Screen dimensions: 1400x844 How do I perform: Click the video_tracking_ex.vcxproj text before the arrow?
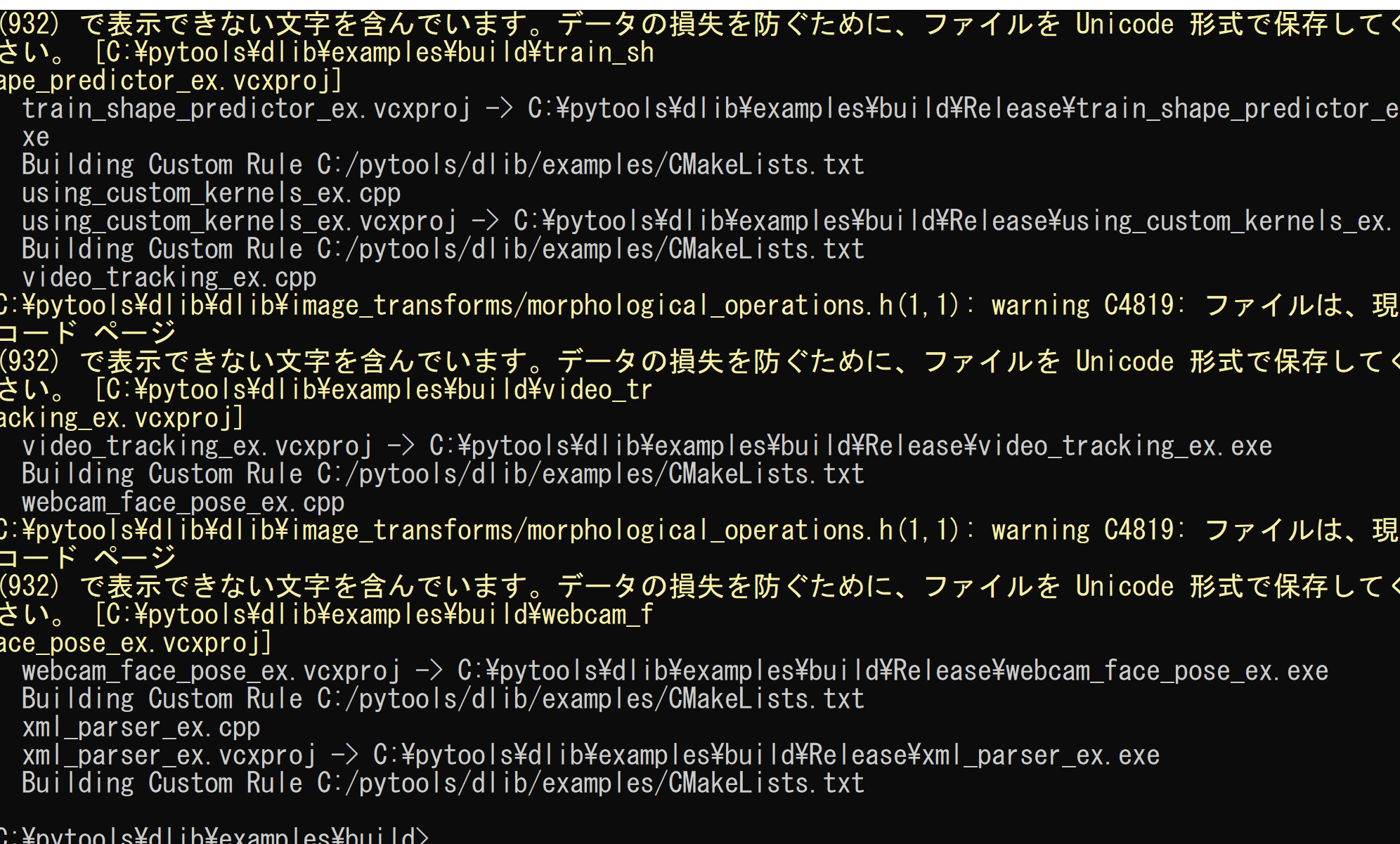point(197,446)
